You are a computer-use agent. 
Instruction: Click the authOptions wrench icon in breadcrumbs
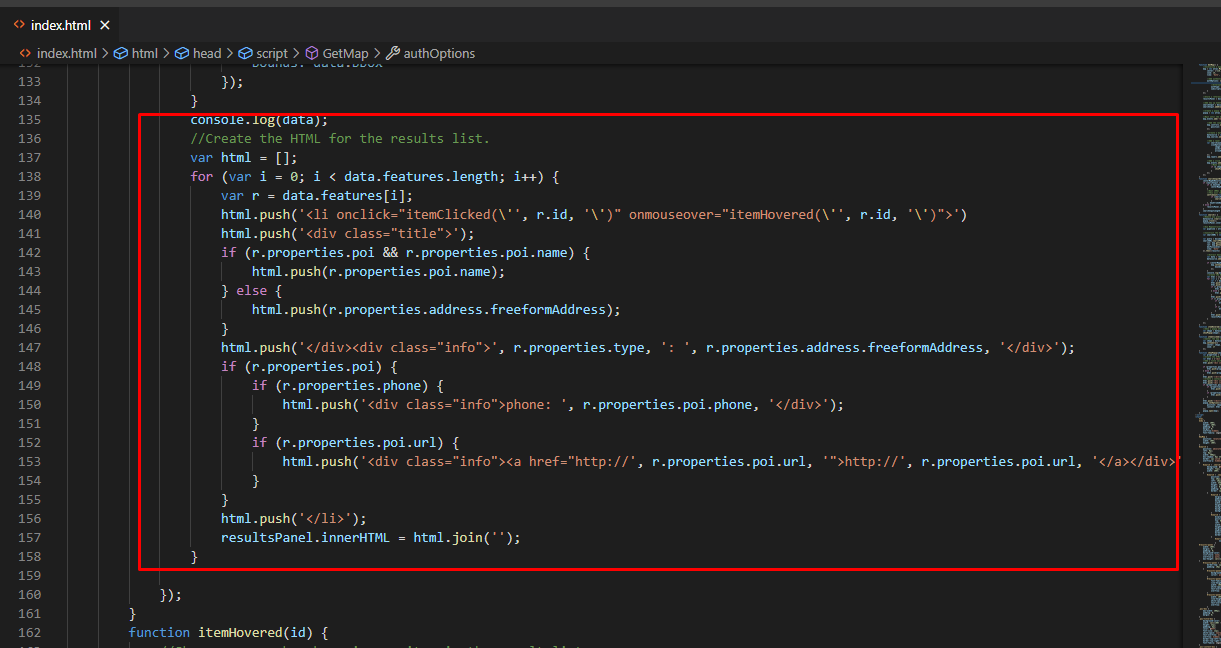click(x=393, y=53)
